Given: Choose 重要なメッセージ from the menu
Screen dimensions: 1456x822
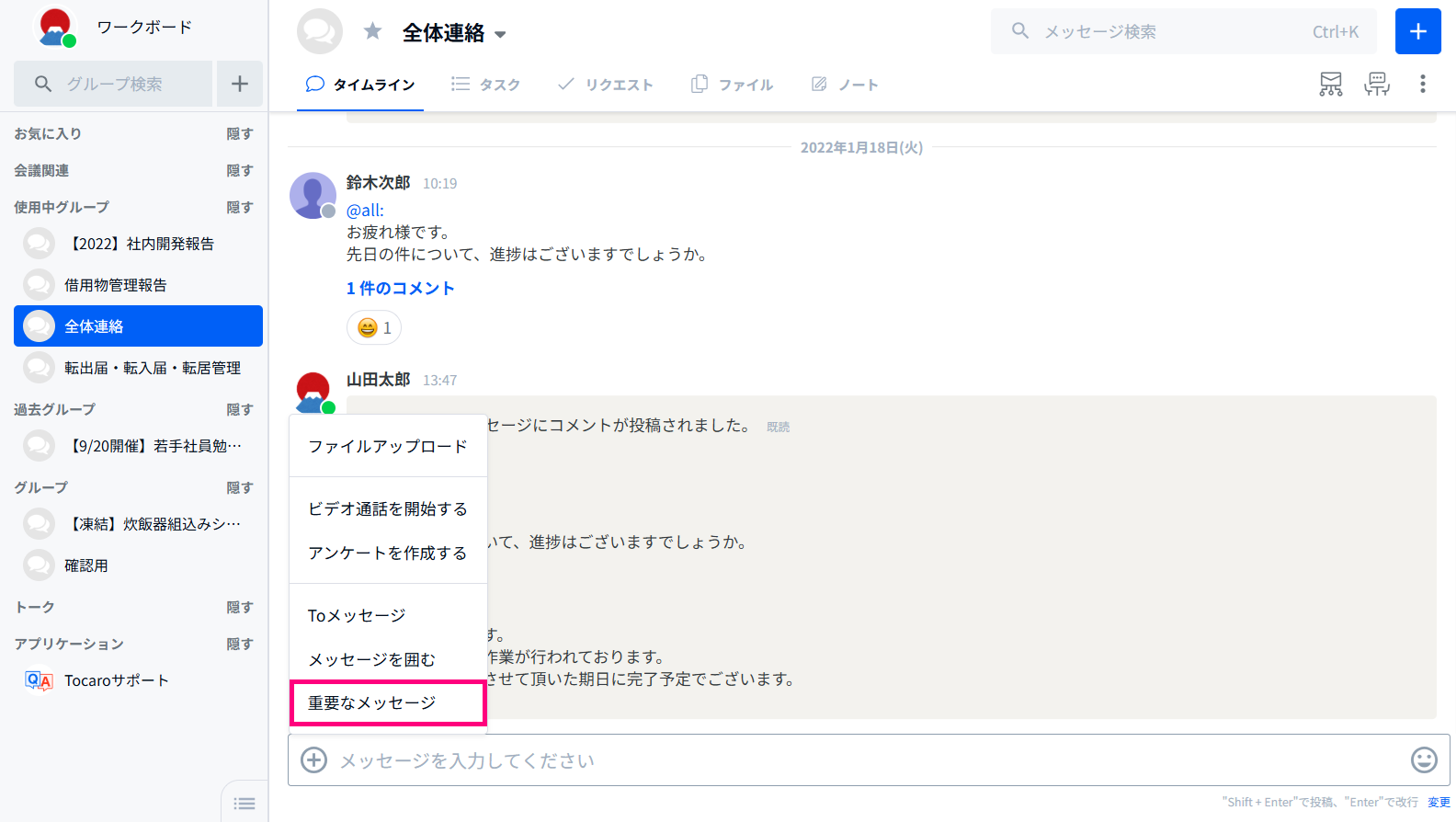Looking at the screenshot, I should [x=388, y=703].
